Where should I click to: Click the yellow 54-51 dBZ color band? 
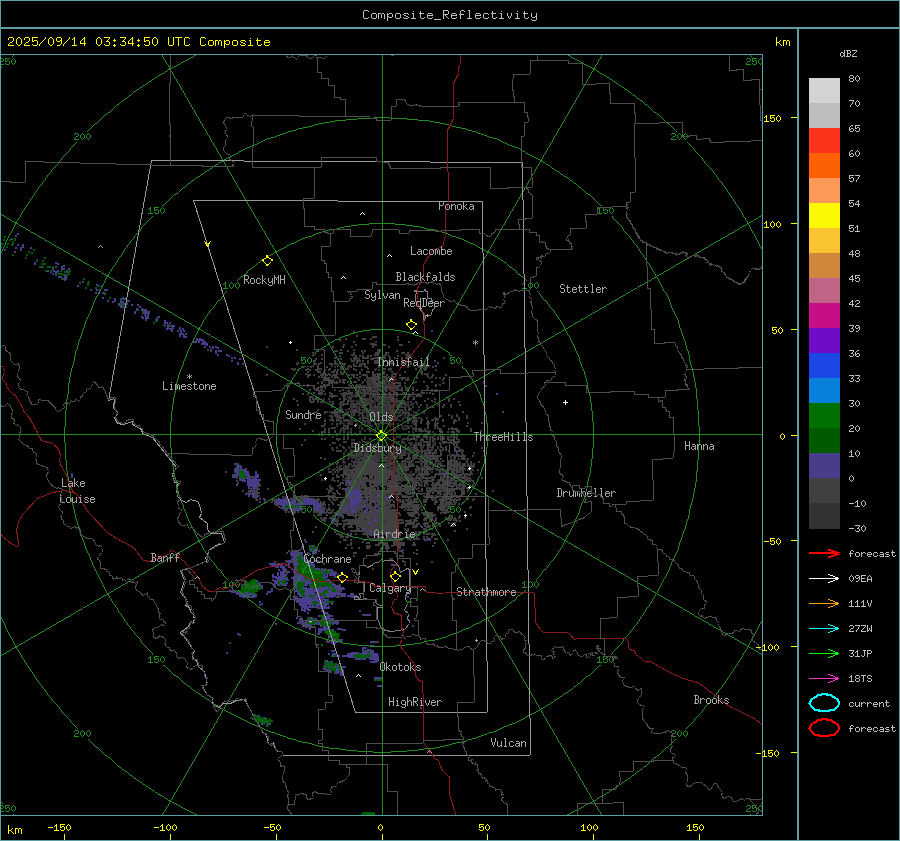pos(824,216)
